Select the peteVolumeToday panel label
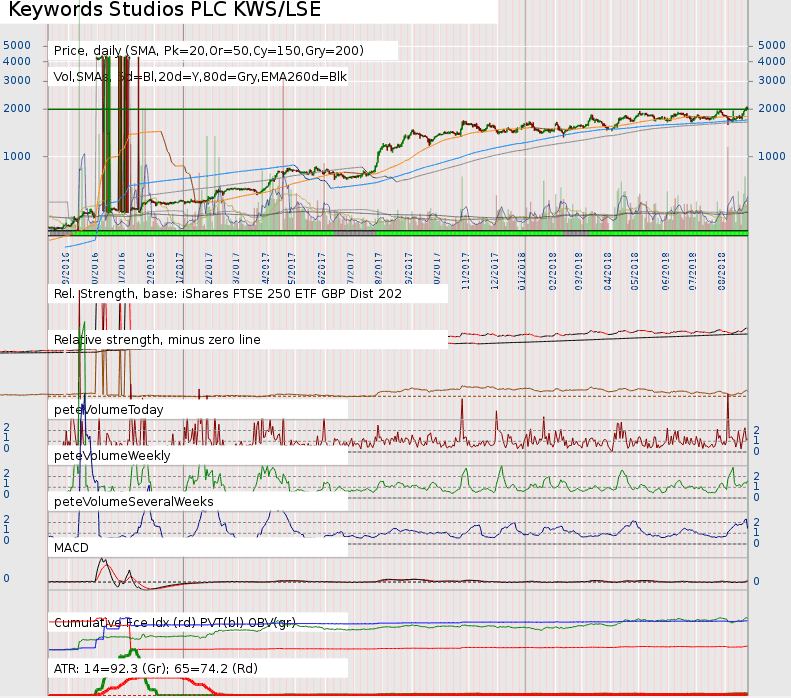This screenshot has width=791, height=698. [x=108, y=410]
